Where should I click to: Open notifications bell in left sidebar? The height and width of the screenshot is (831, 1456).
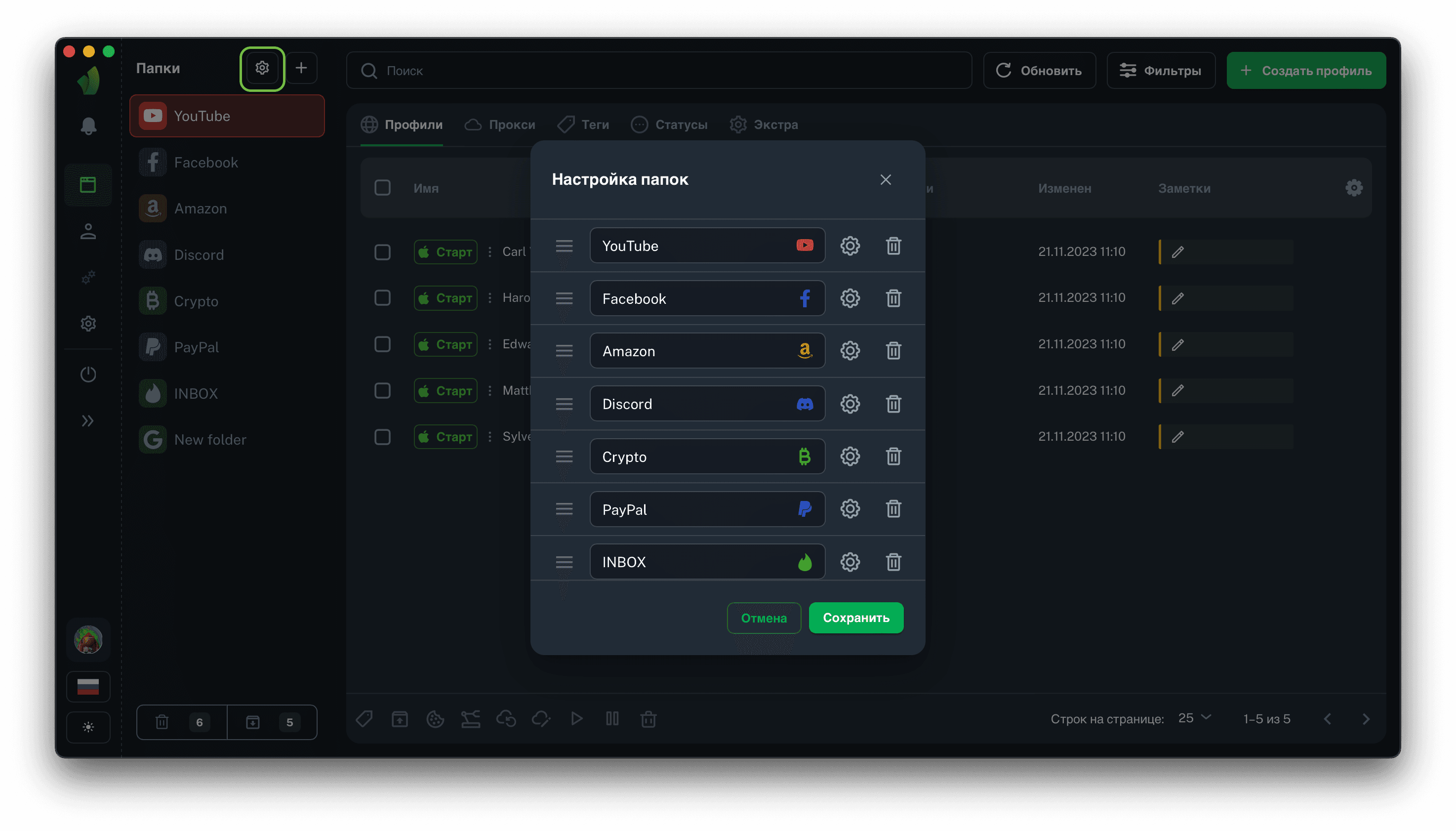tap(88, 126)
